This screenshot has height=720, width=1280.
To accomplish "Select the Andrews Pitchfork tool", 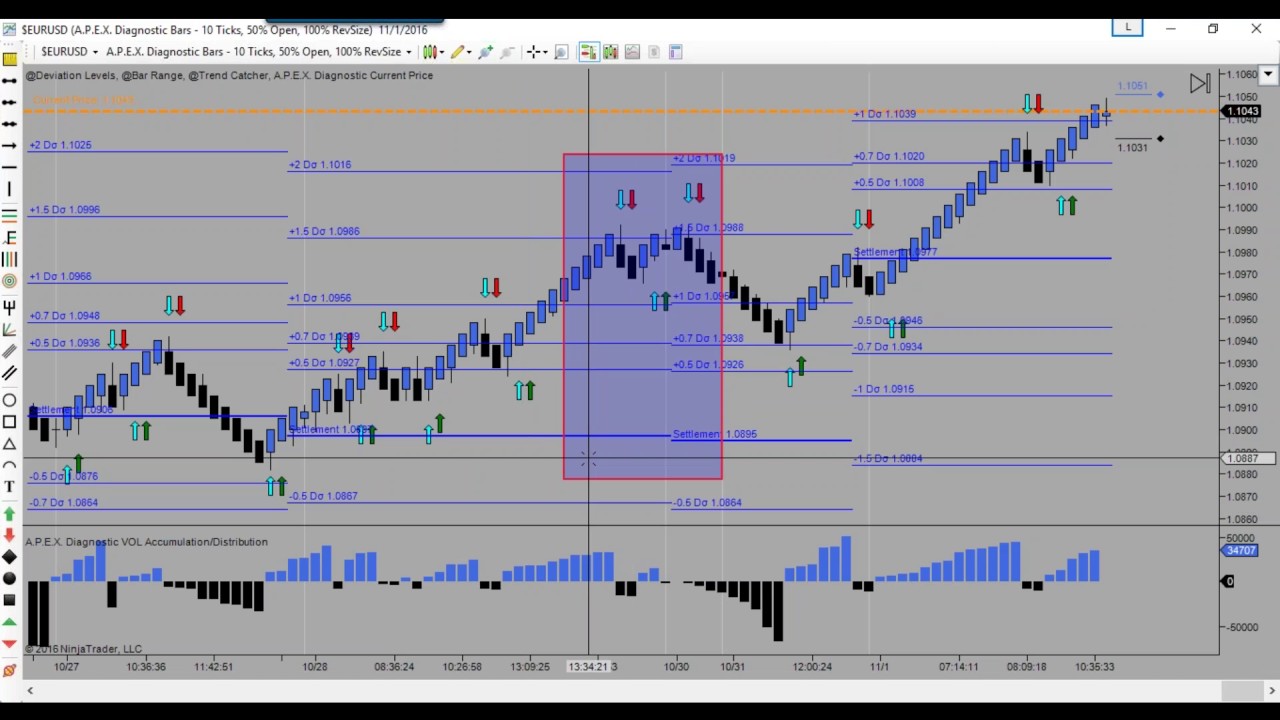I will pyautogui.click(x=9, y=307).
